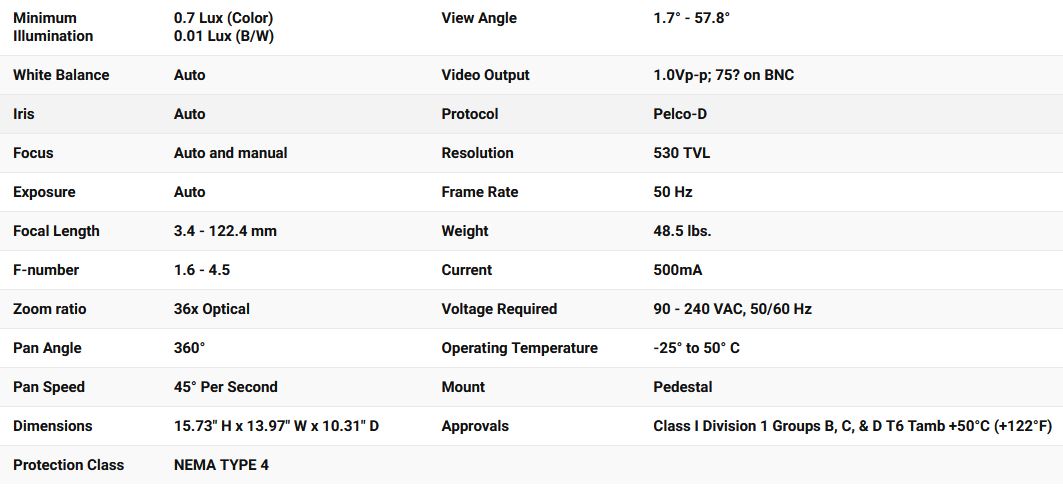Click the "500mA" current value

(x=676, y=270)
